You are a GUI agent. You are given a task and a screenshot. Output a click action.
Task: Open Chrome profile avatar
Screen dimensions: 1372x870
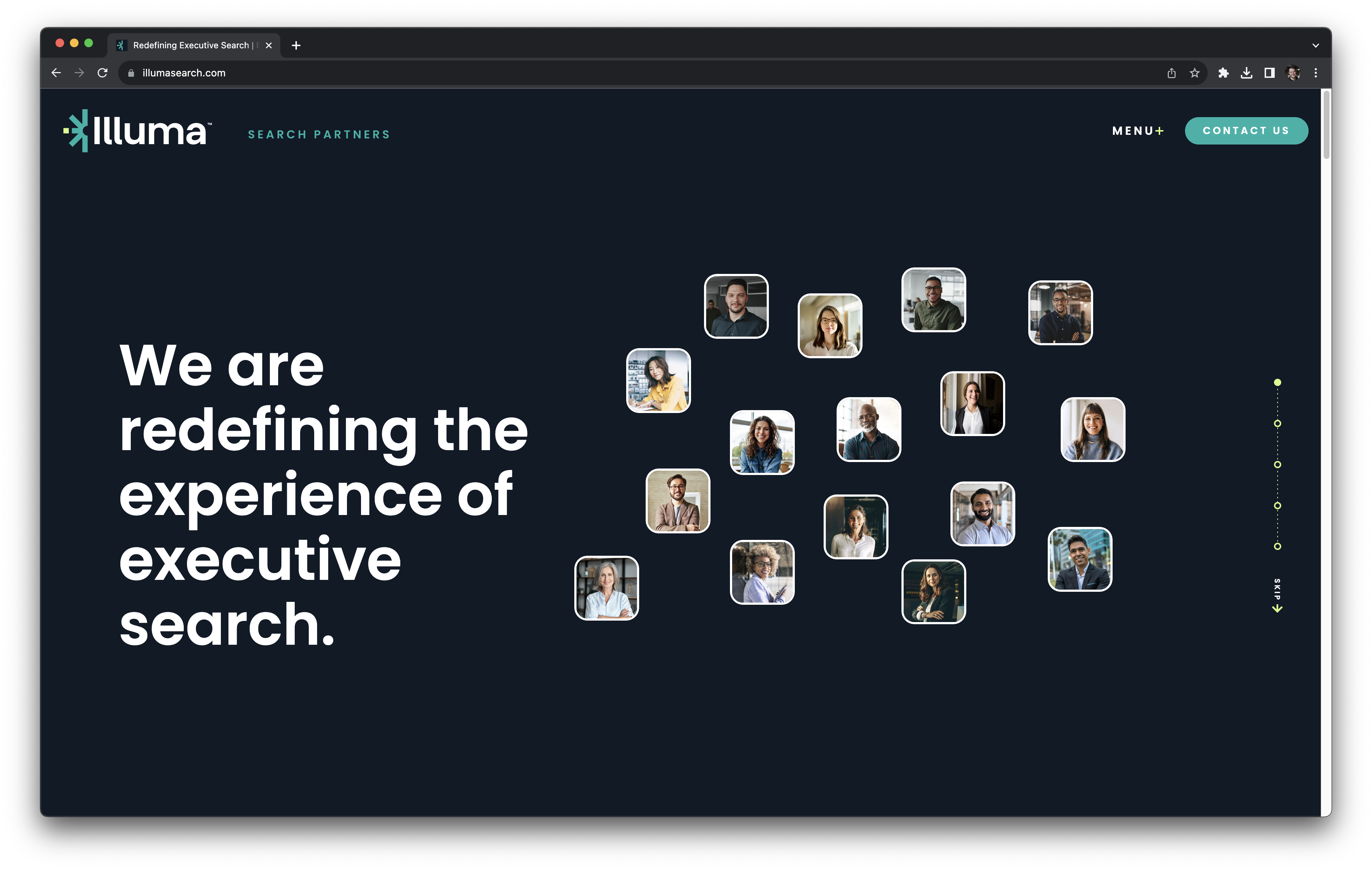point(1293,73)
